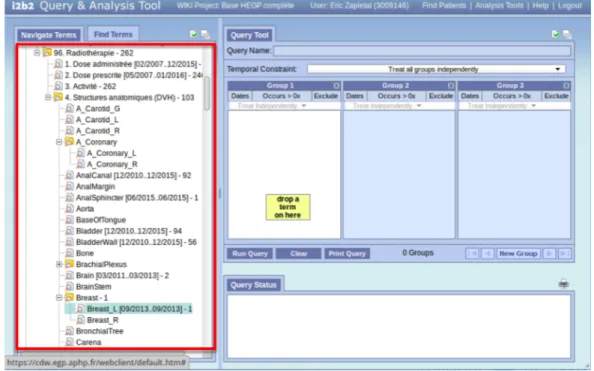Open Find Patients in top menu
Image resolution: width=594 pixels, height=371 pixels.
[x=444, y=6]
